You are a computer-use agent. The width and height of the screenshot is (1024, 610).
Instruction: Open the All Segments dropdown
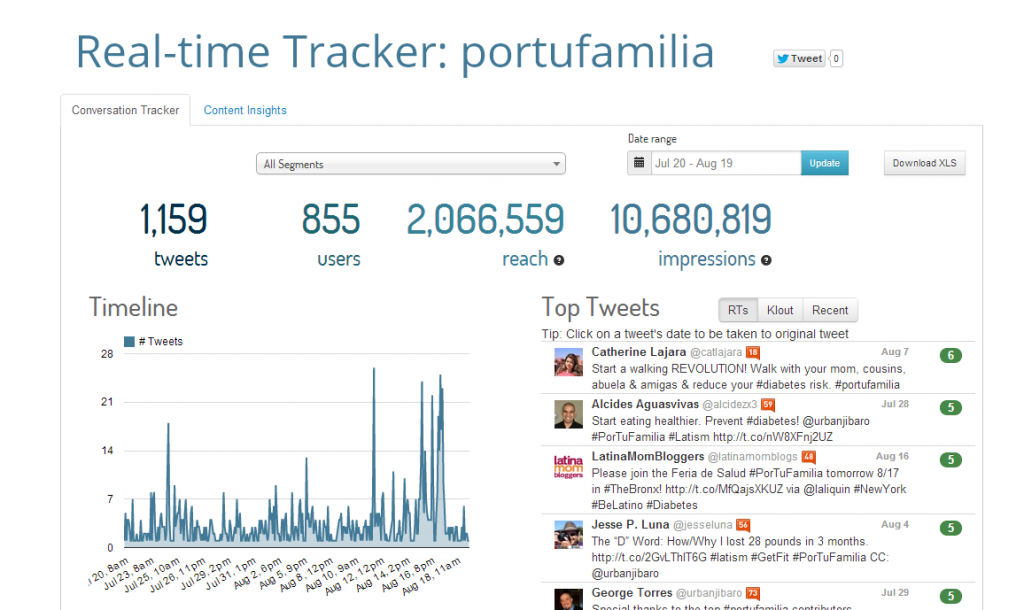[411, 164]
